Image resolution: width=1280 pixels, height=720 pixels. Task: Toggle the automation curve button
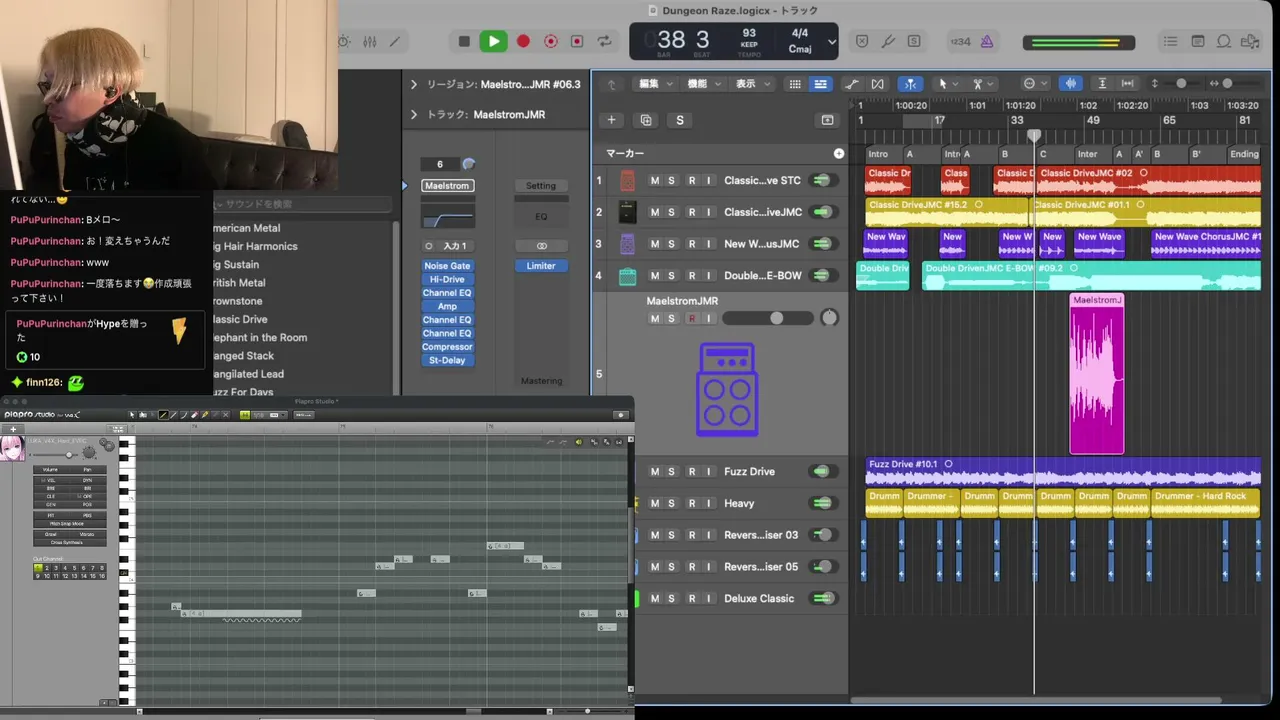coord(851,84)
